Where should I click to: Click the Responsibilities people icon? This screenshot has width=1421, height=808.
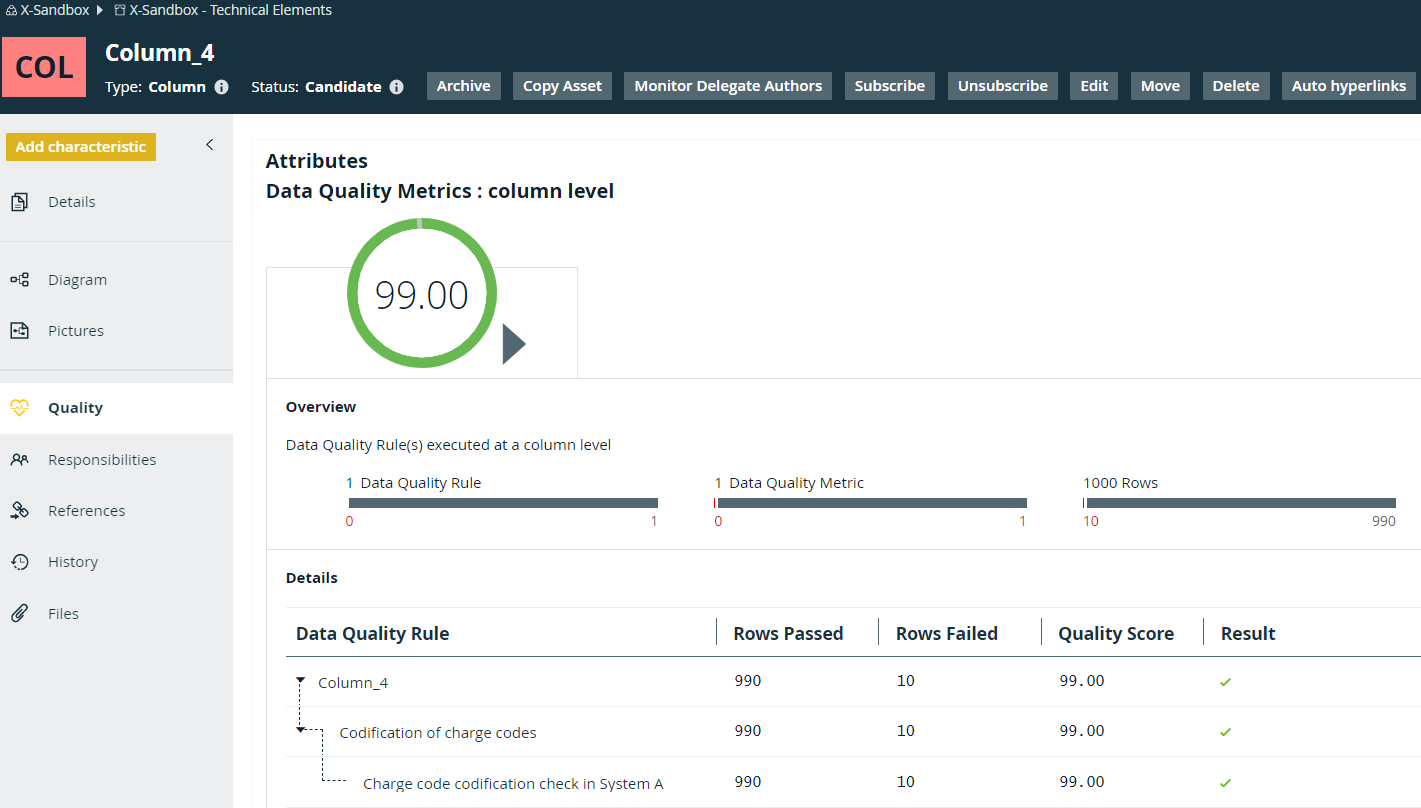click(x=19, y=460)
